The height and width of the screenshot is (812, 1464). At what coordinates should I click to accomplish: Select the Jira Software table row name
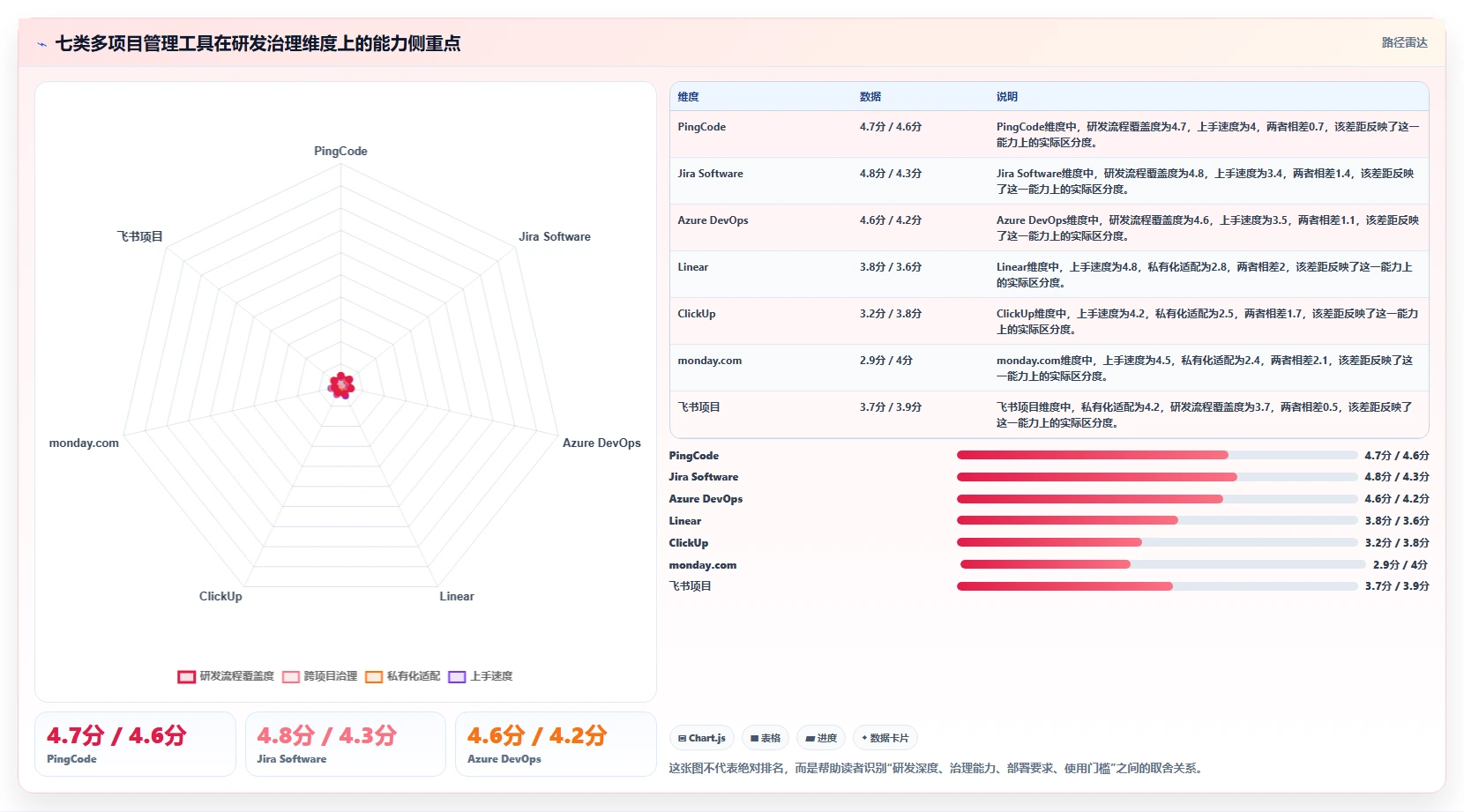click(710, 174)
